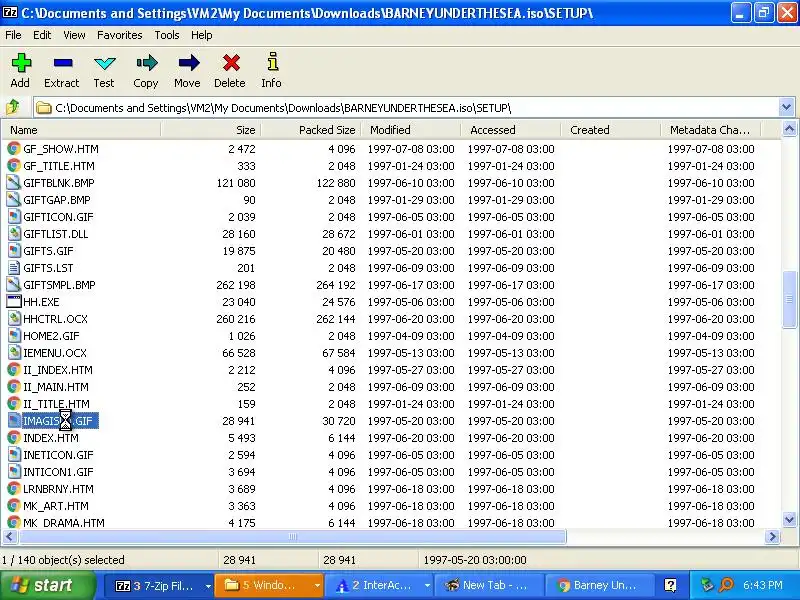The width and height of the screenshot is (800, 600).
Task: Sort by the Modified column header
Action: coord(411,130)
